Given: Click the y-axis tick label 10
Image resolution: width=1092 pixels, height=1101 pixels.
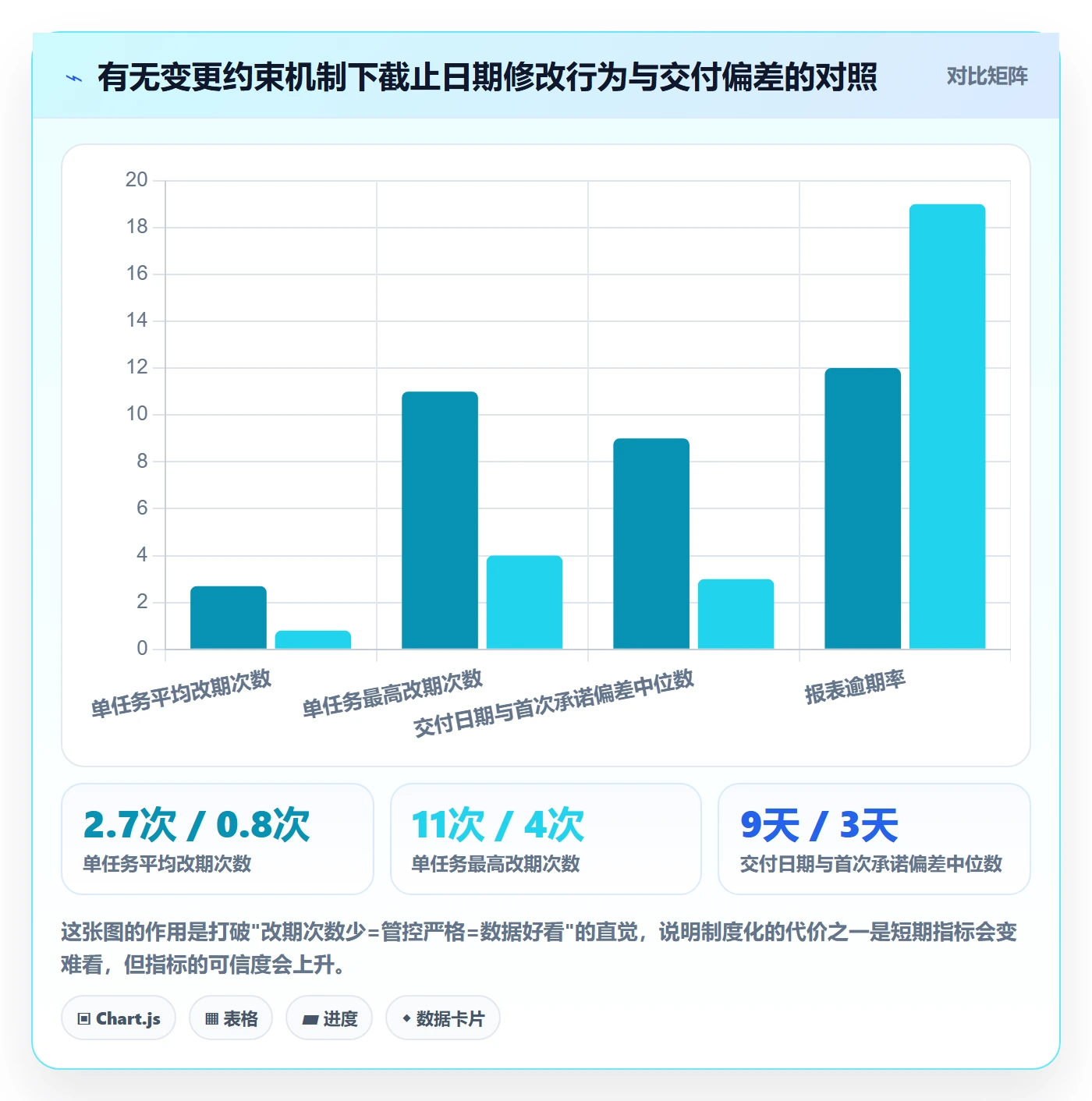Looking at the screenshot, I should [x=136, y=414].
